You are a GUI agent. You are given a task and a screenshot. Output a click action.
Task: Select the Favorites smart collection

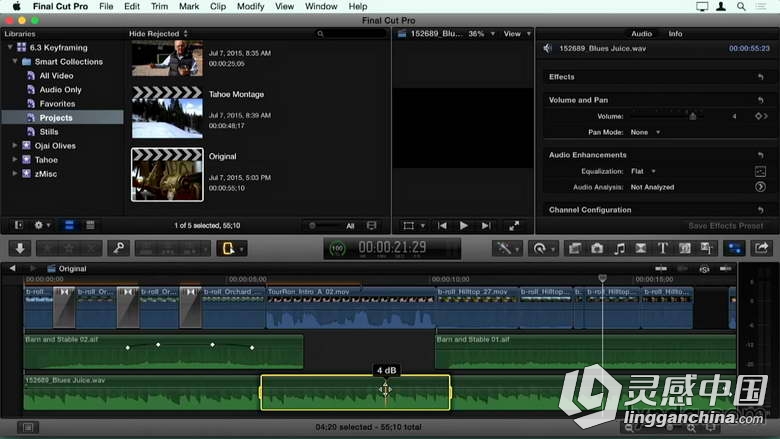pos(57,103)
